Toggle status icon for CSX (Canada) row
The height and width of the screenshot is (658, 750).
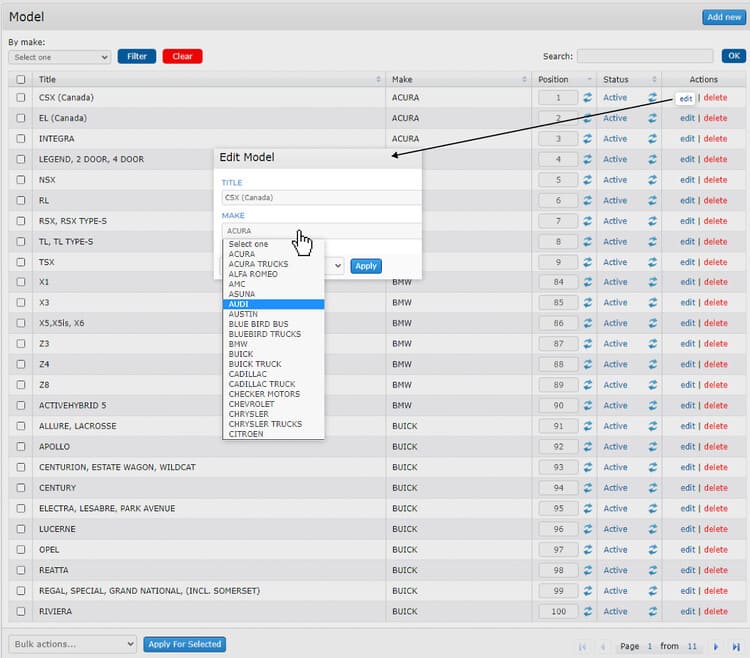(x=652, y=98)
